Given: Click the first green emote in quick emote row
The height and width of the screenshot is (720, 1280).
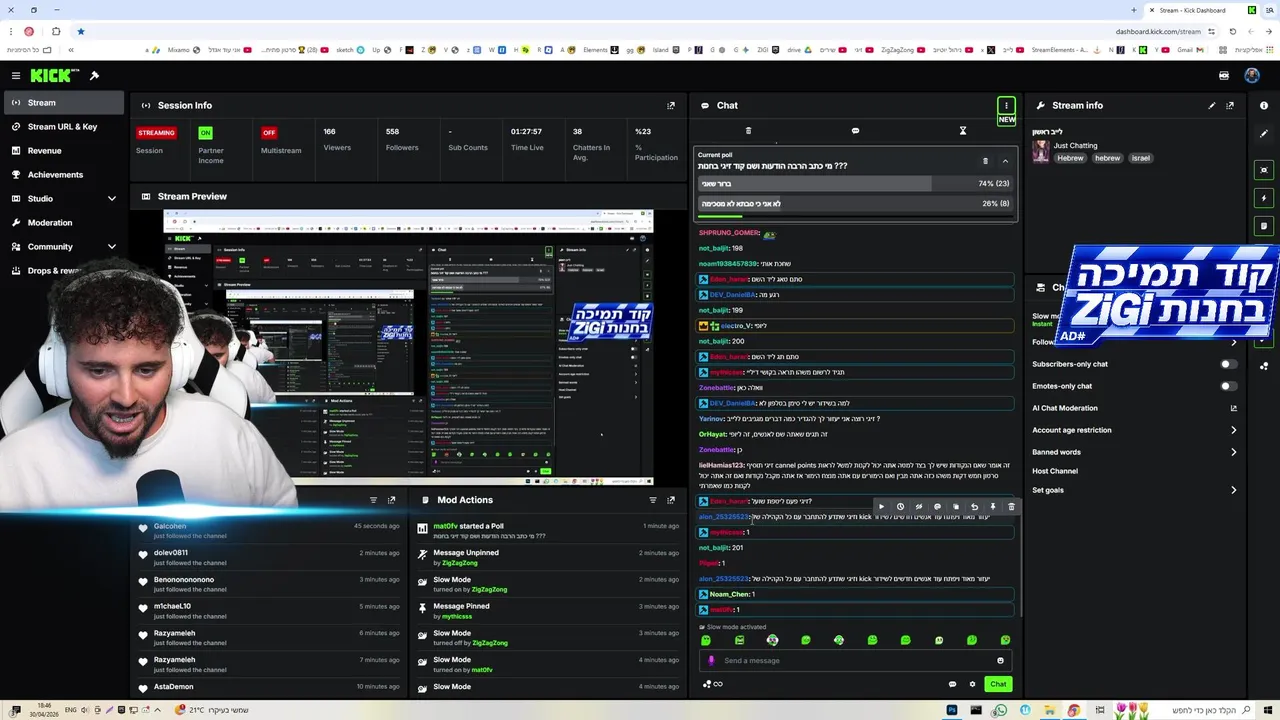Looking at the screenshot, I should (706, 640).
